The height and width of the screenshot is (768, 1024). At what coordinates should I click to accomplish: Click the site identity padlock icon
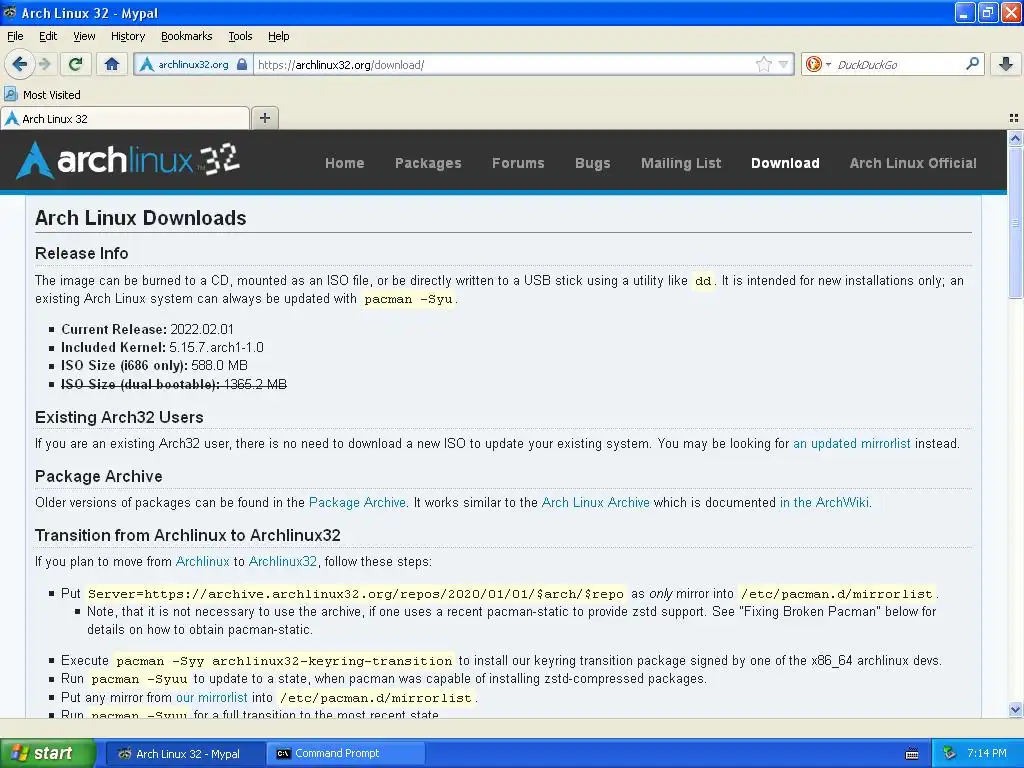point(242,64)
